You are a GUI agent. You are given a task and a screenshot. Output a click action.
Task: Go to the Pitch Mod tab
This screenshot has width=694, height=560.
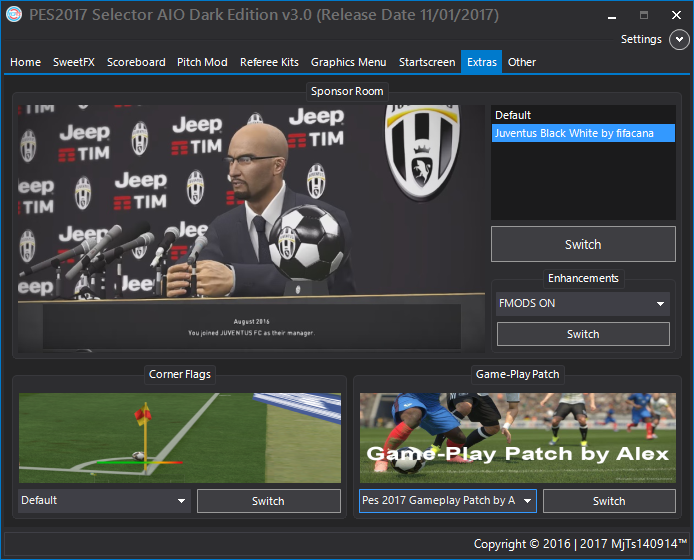tap(202, 62)
